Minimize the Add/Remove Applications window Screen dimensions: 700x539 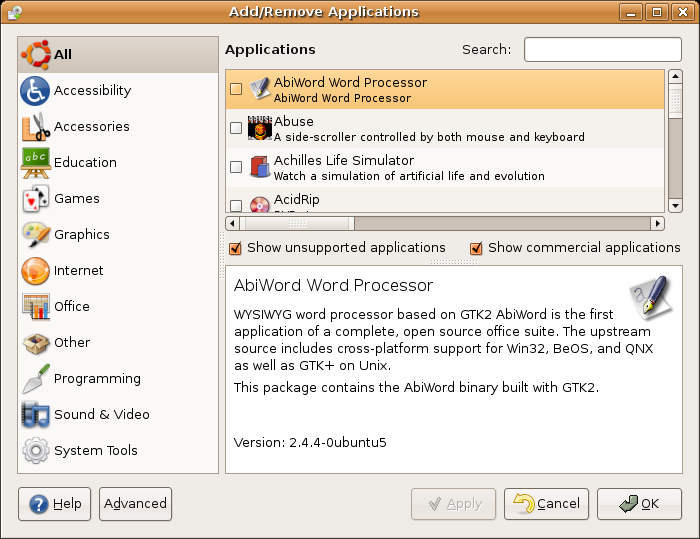pyautogui.click(x=631, y=13)
